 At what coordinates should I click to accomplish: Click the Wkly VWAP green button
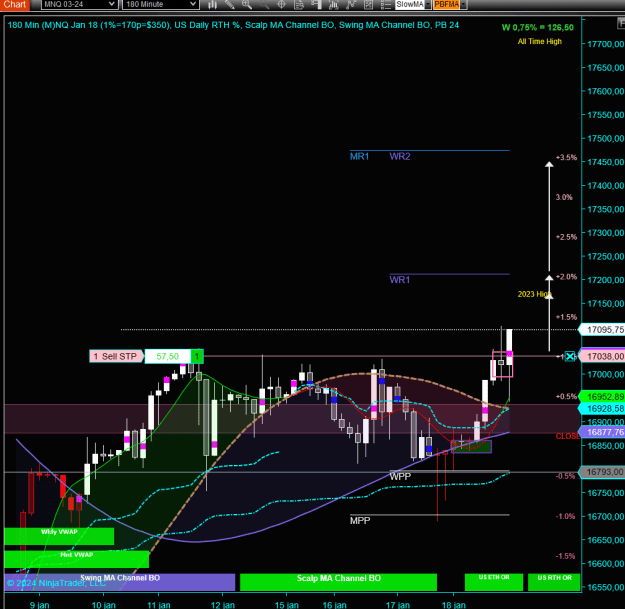(x=59, y=536)
